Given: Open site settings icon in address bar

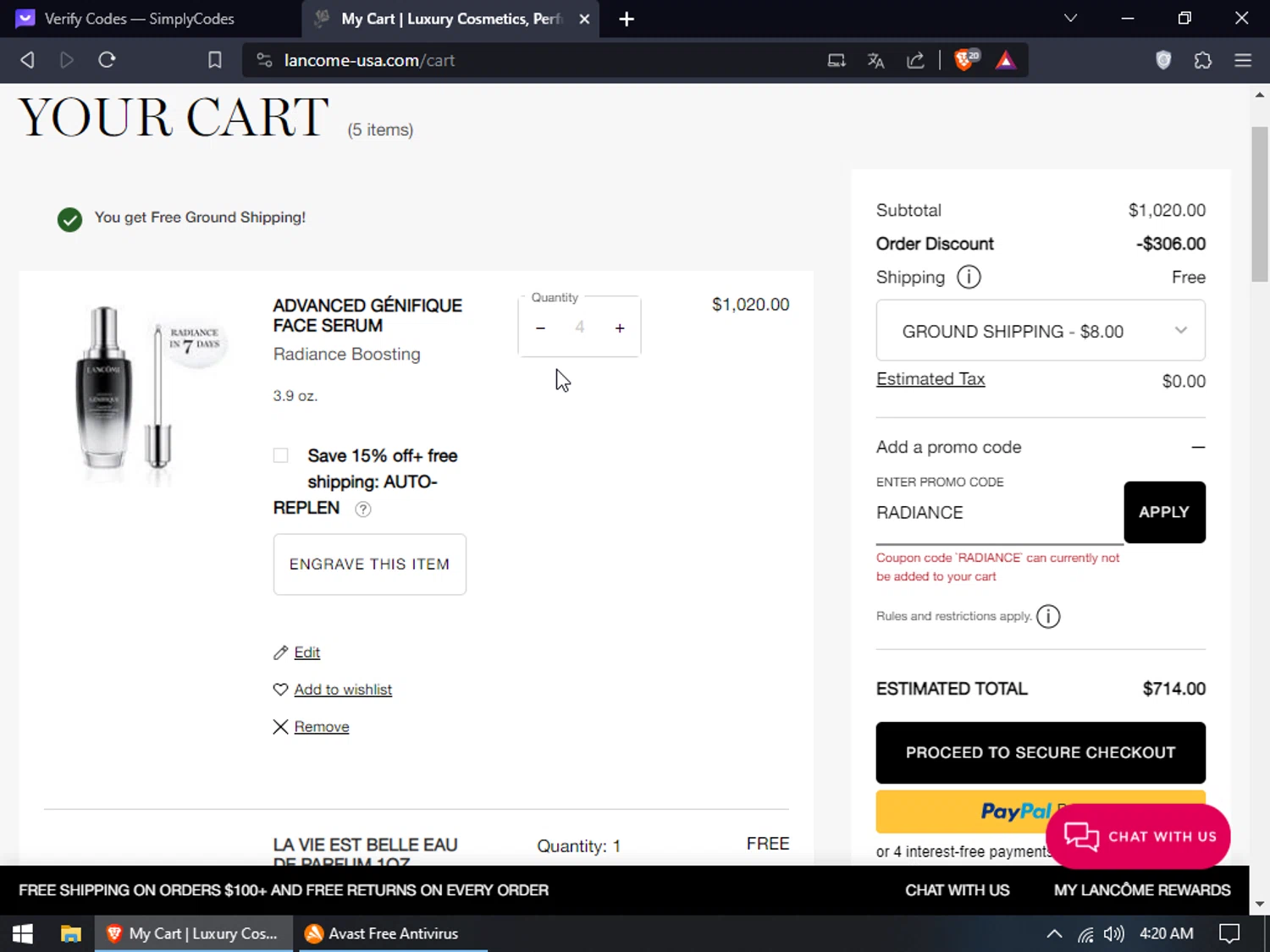Looking at the screenshot, I should click(x=264, y=60).
